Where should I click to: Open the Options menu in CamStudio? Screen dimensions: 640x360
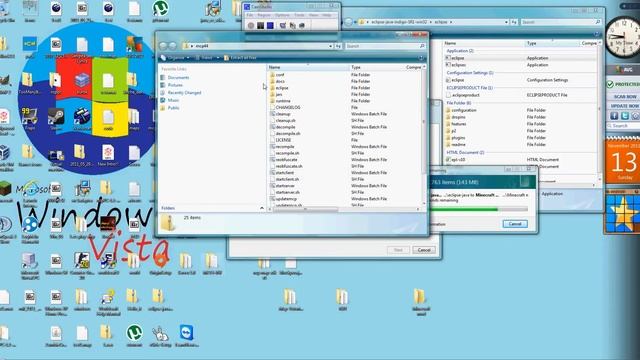tap(282, 15)
